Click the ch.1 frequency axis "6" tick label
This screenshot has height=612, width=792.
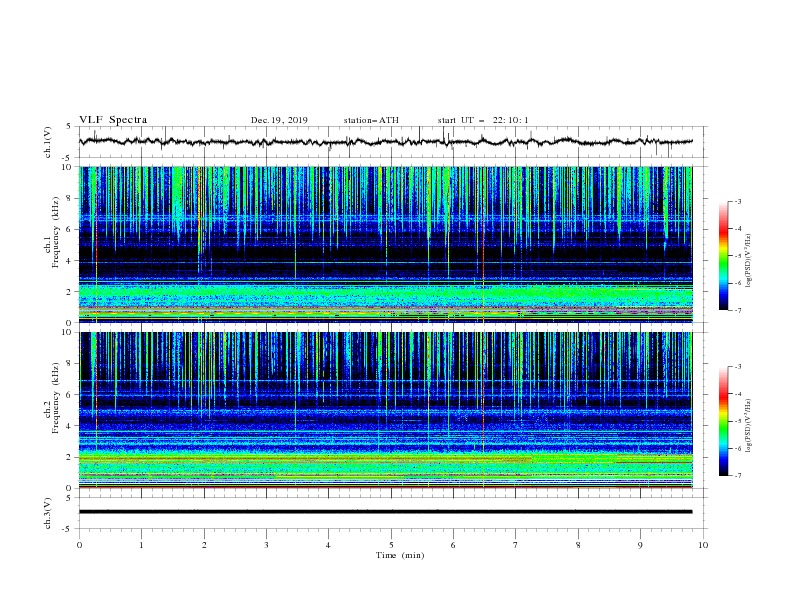(71, 229)
